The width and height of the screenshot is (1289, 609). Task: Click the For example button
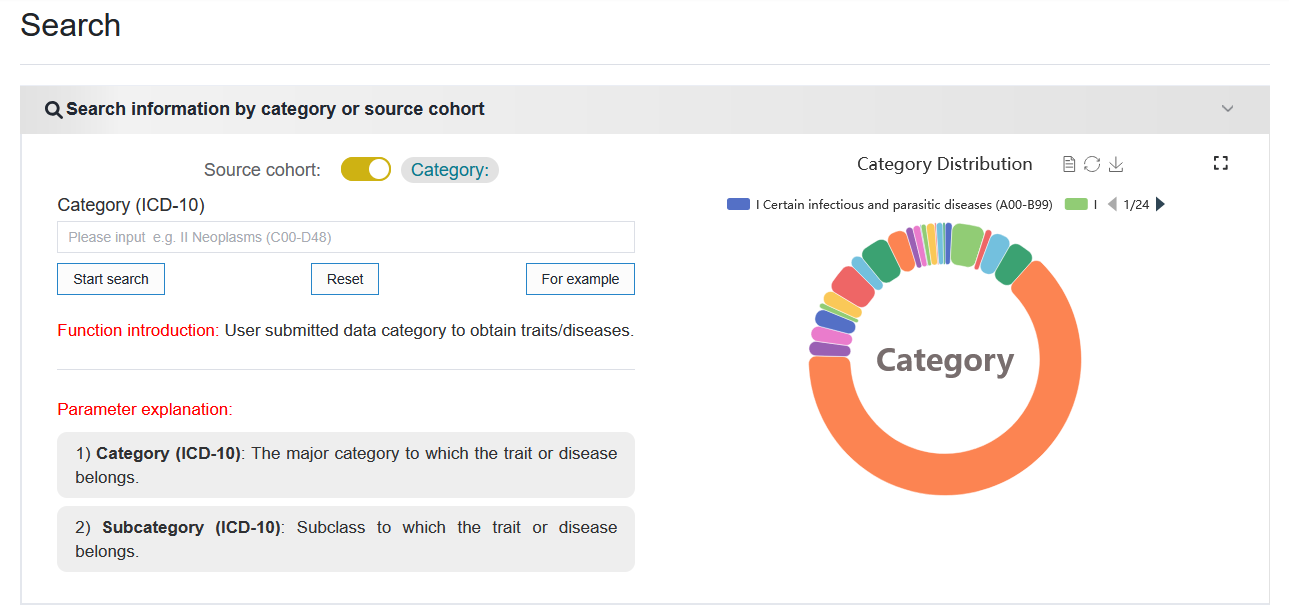tap(580, 279)
